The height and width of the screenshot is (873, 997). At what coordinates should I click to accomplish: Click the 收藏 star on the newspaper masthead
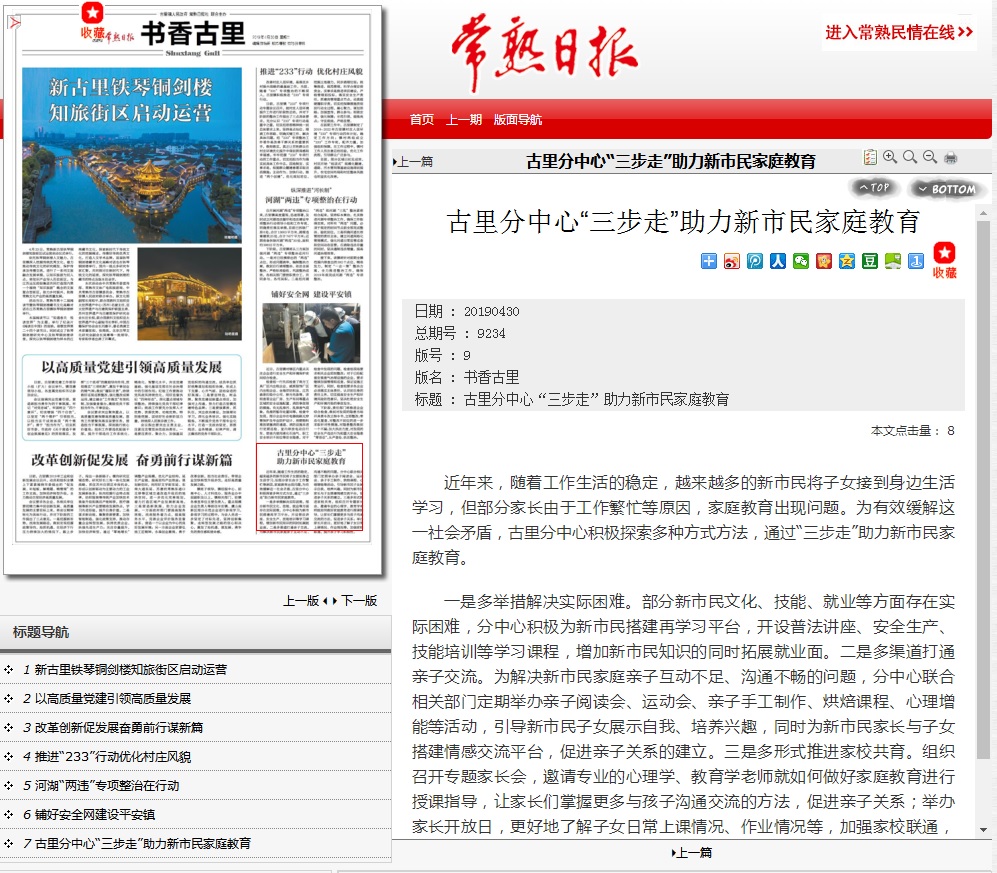(x=93, y=22)
